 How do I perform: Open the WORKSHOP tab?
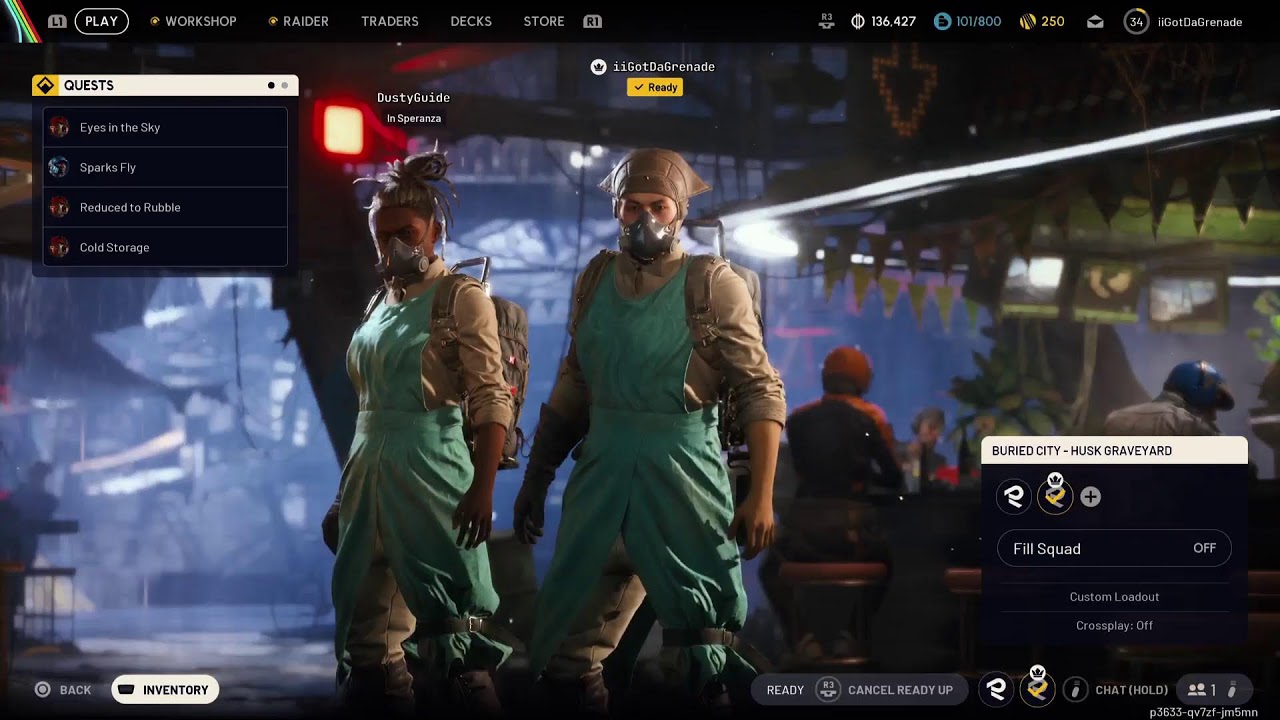[x=200, y=21]
